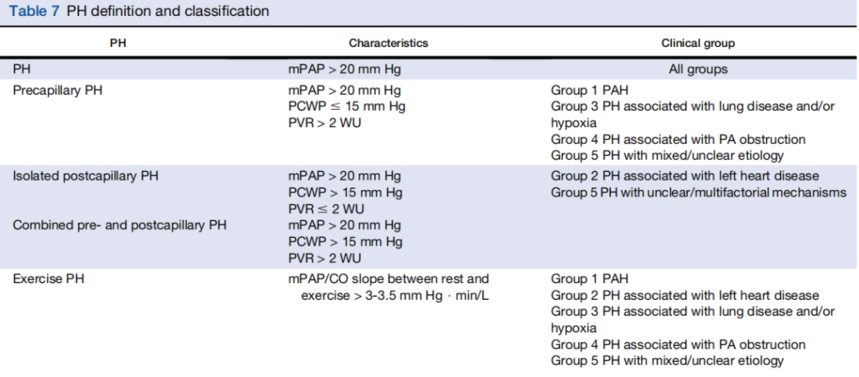The height and width of the screenshot is (377, 859).
Task: Click 'PVR ≤ 2 WU' text
Action: [326, 209]
